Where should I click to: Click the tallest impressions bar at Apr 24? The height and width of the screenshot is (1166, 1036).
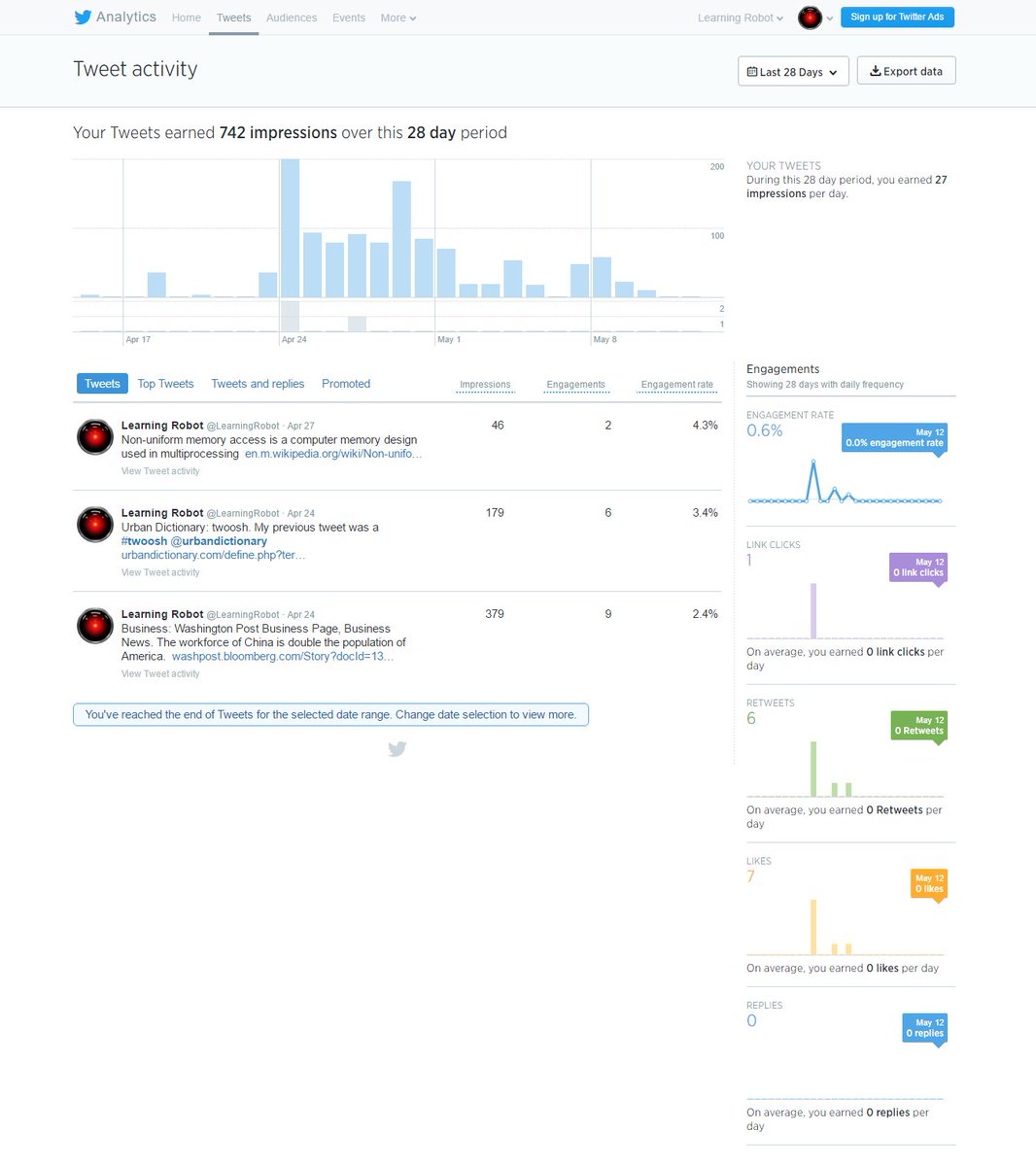coord(290,228)
